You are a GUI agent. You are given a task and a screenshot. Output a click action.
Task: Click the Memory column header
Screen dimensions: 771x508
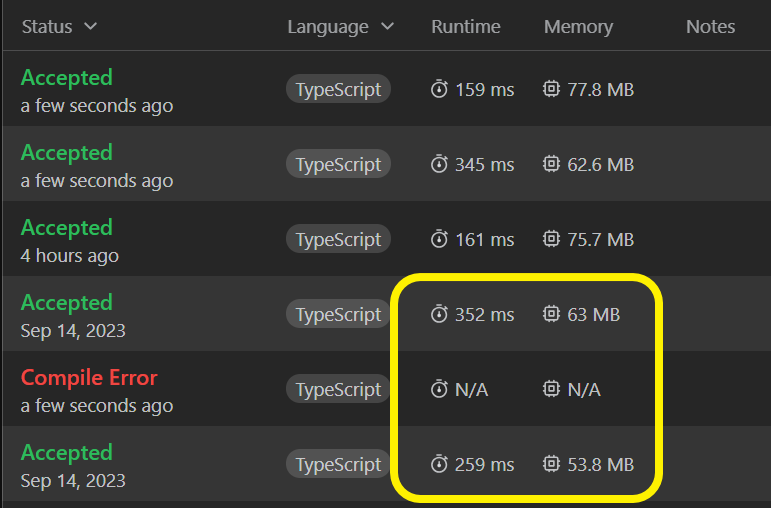click(578, 27)
